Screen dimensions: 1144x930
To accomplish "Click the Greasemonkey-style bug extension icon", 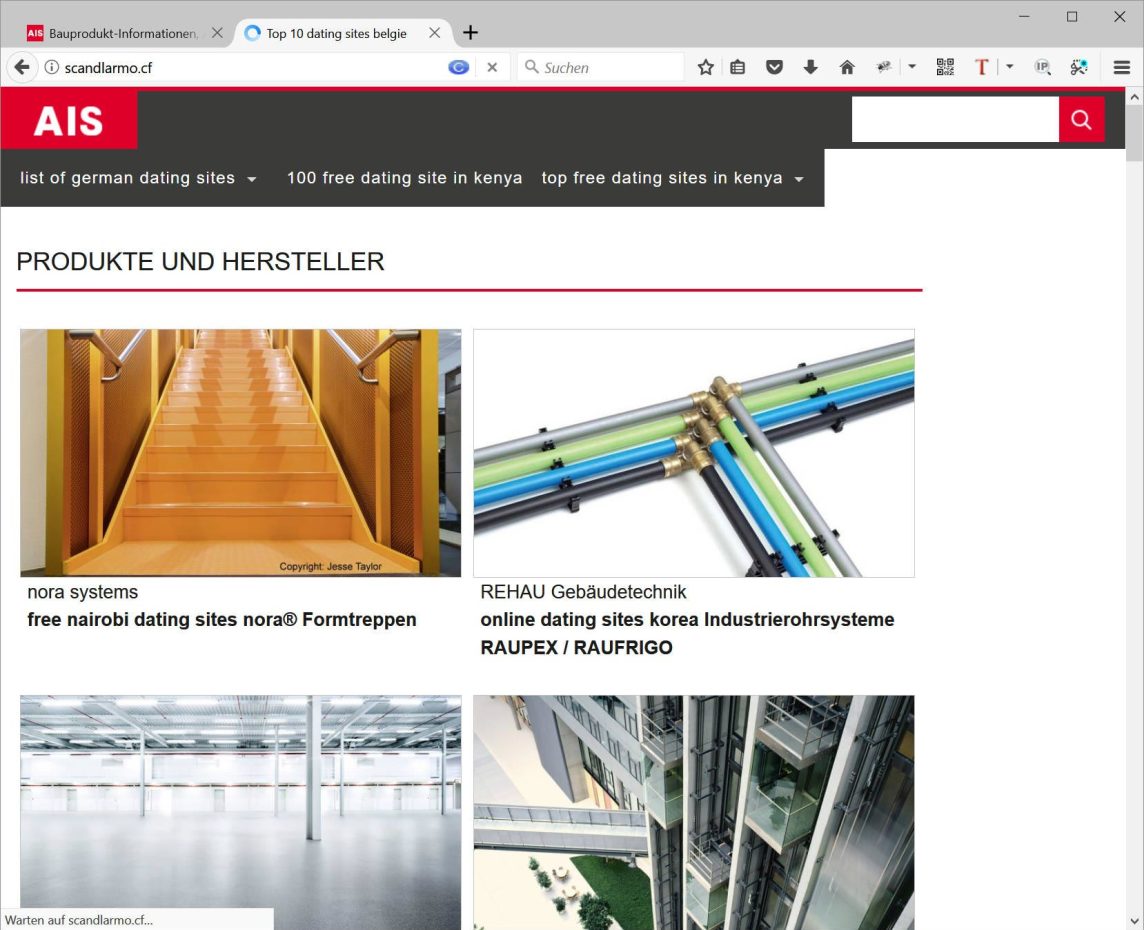I will point(884,67).
